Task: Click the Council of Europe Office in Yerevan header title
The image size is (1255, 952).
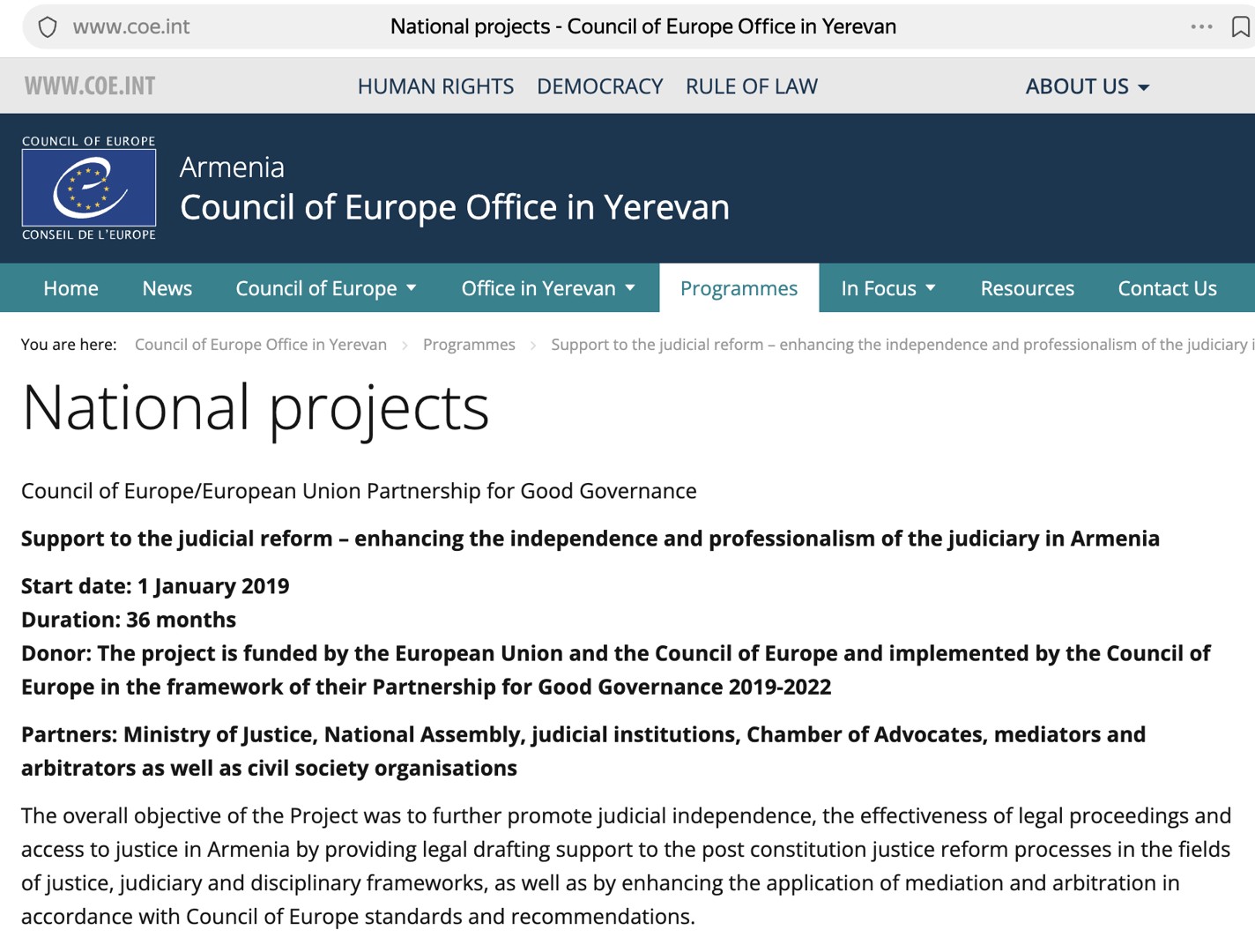Action: [x=455, y=207]
